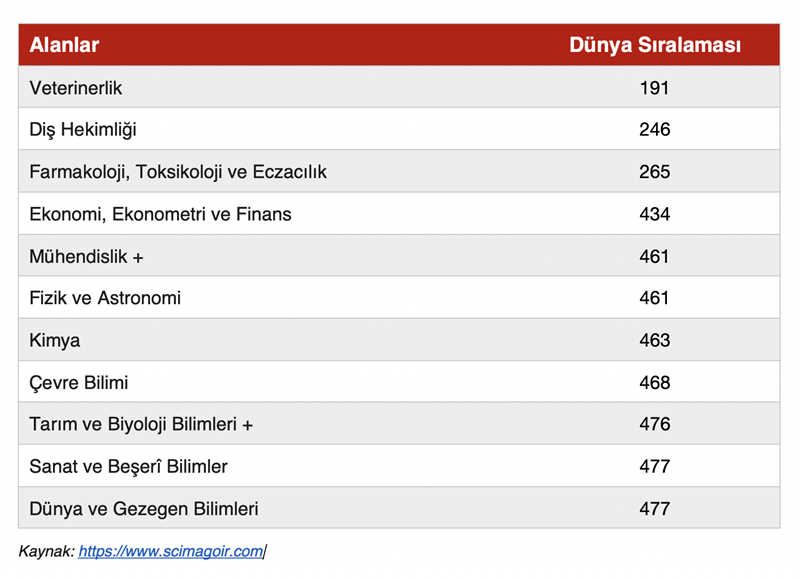Open the scimagoir.com source link
Viewport: 800px width, 579px height.
(170, 551)
